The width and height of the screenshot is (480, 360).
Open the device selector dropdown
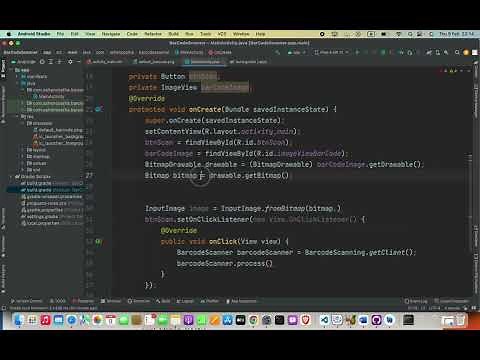(x=331, y=52)
